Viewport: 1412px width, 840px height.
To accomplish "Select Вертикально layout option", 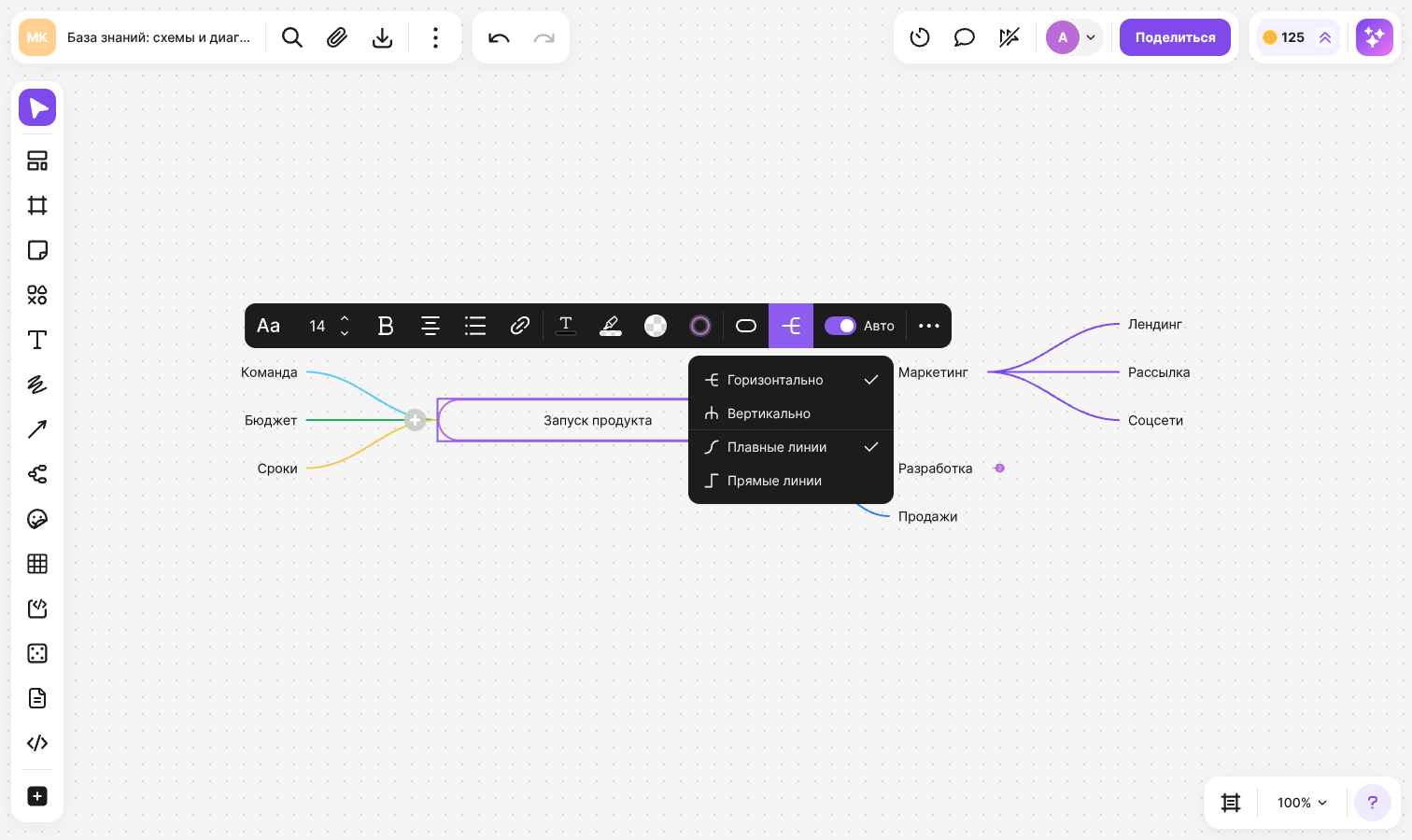I will (x=791, y=413).
